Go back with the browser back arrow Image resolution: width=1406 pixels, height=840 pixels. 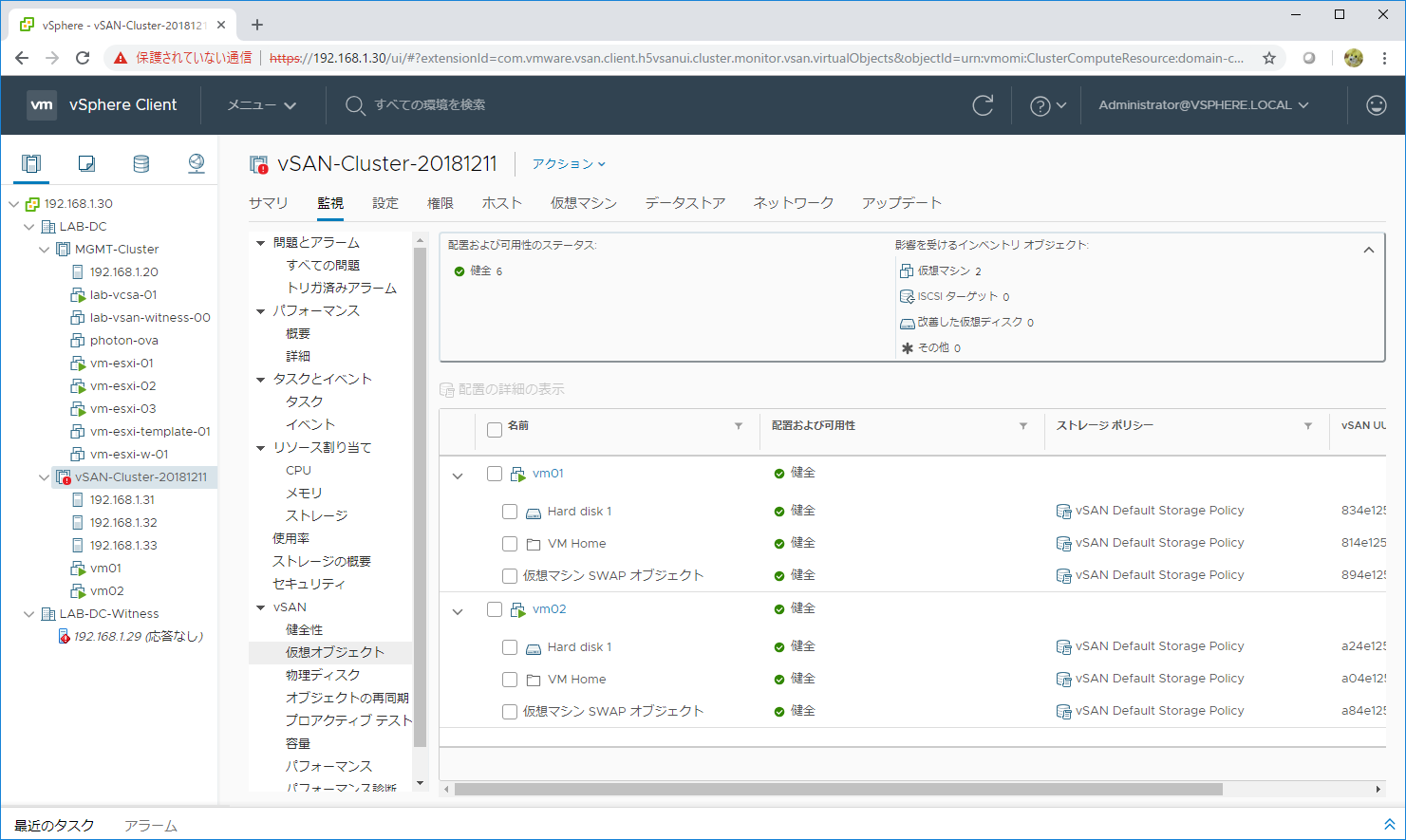[x=22, y=58]
